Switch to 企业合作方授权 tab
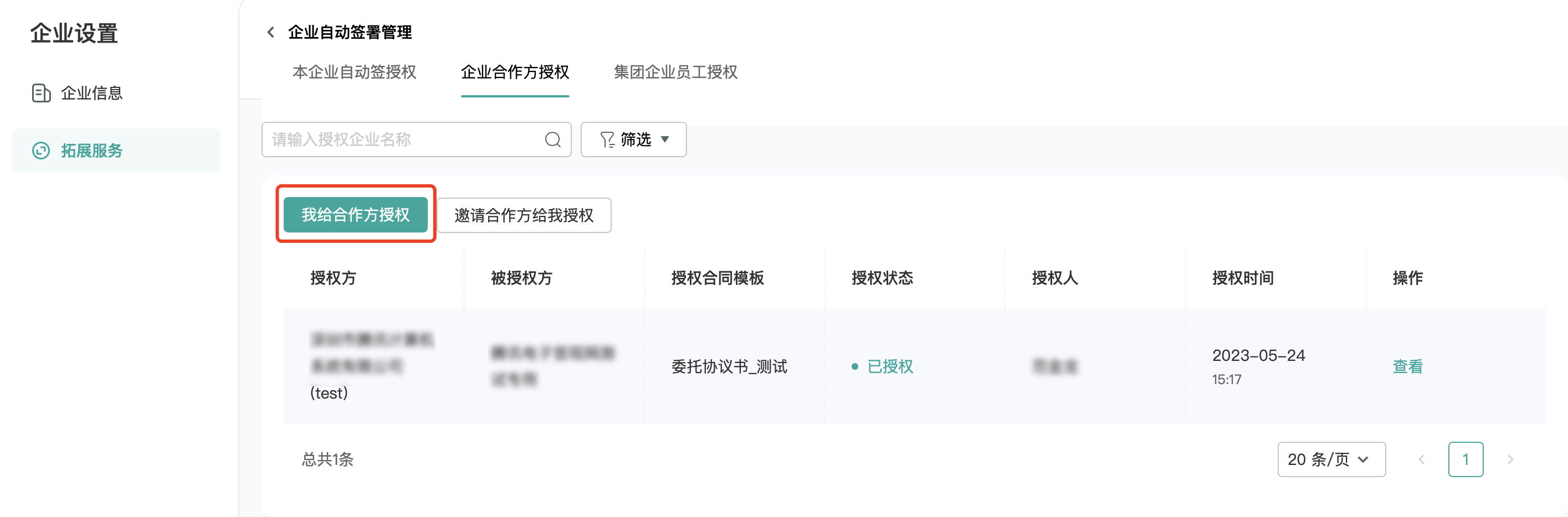The image size is (1568, 517). coord(515,73)
